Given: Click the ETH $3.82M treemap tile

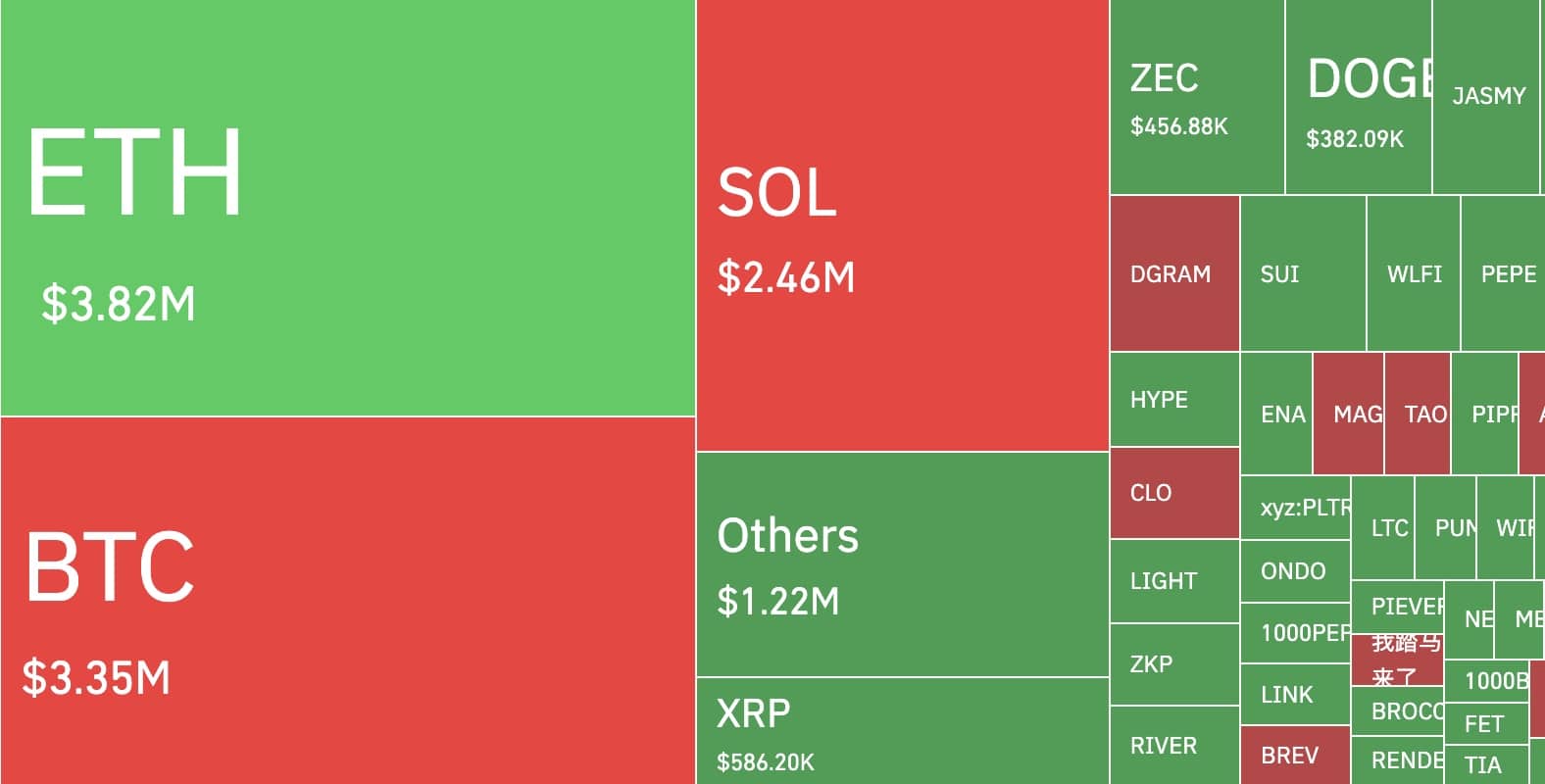Looking at the screenshot, I should pos(348,208).
